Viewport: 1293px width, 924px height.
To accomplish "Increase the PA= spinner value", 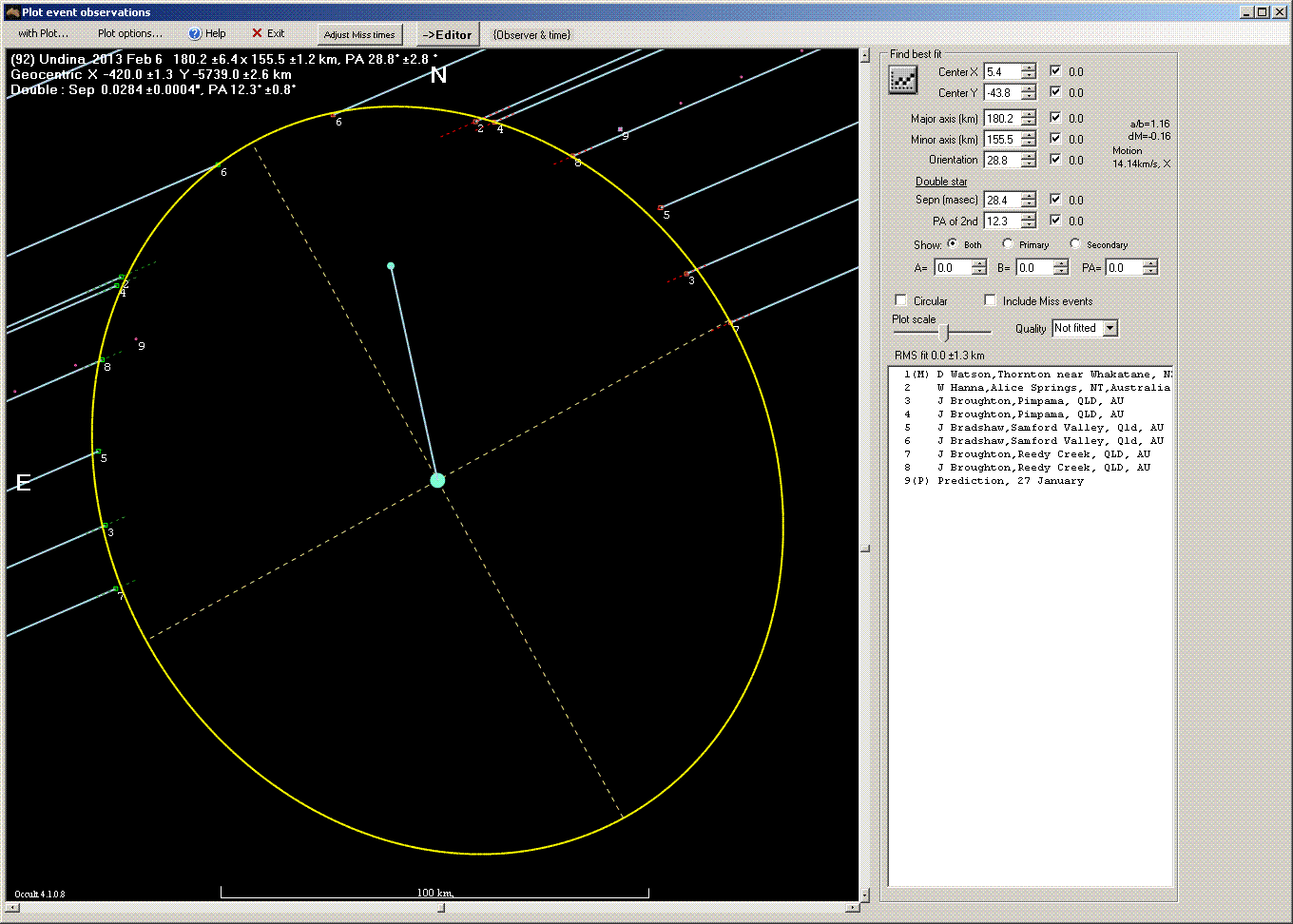I will pos(1150,264).
